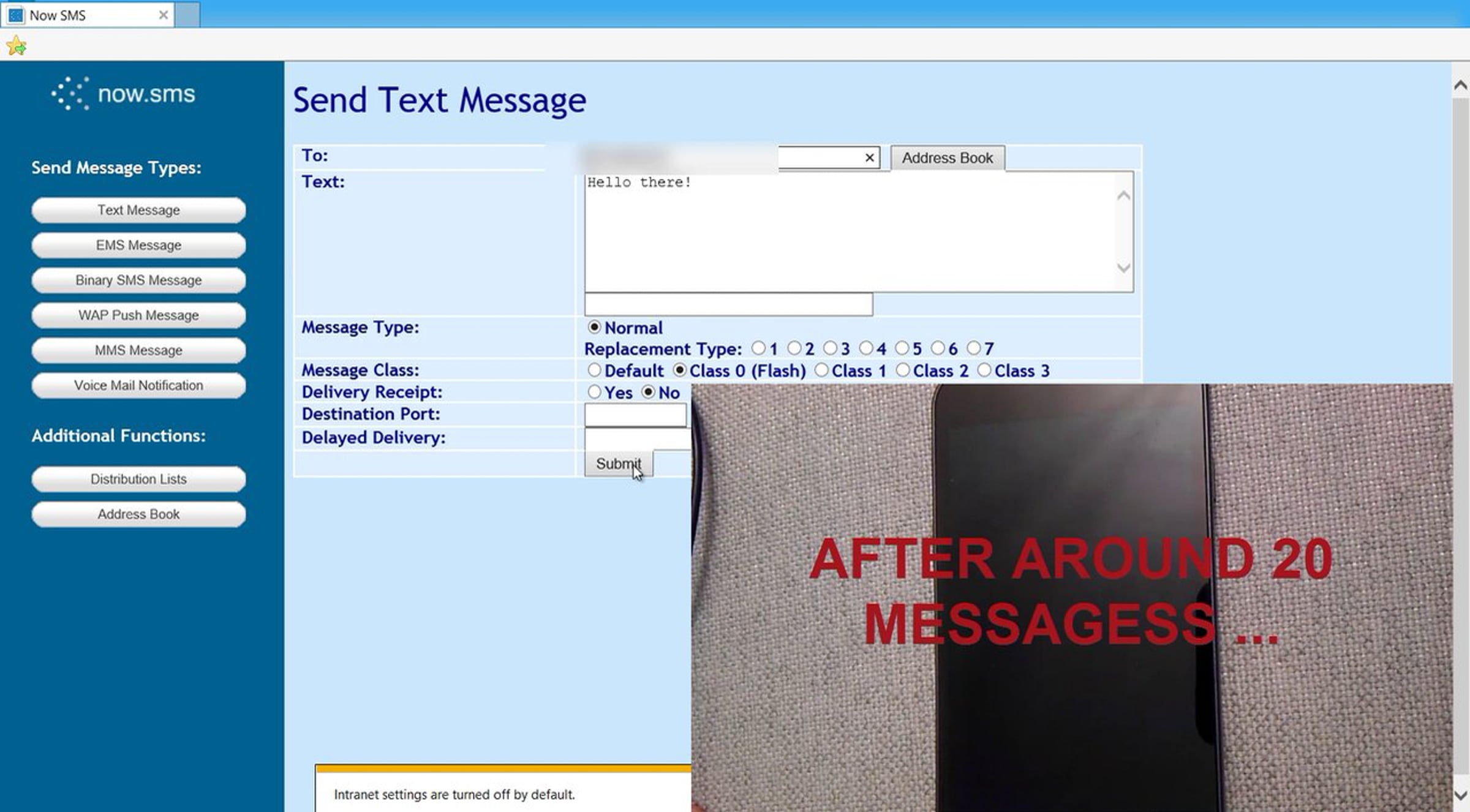Viewport: 1470px width, 812px height.
Task: Open a new browser tab
Action: tap(187, 15)
